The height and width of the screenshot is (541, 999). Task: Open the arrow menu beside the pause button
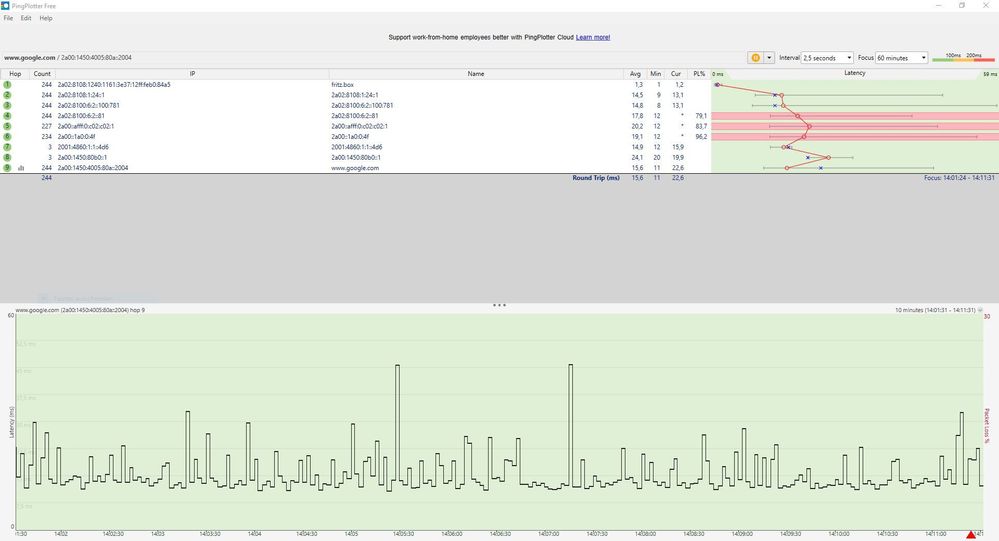pos(769,57)
